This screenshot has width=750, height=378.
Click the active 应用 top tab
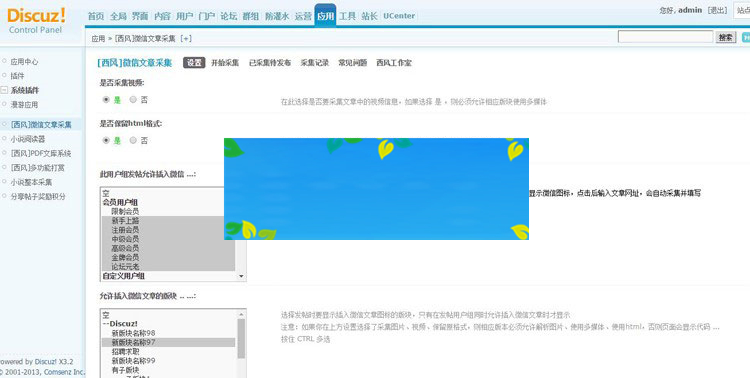point(325,16)
